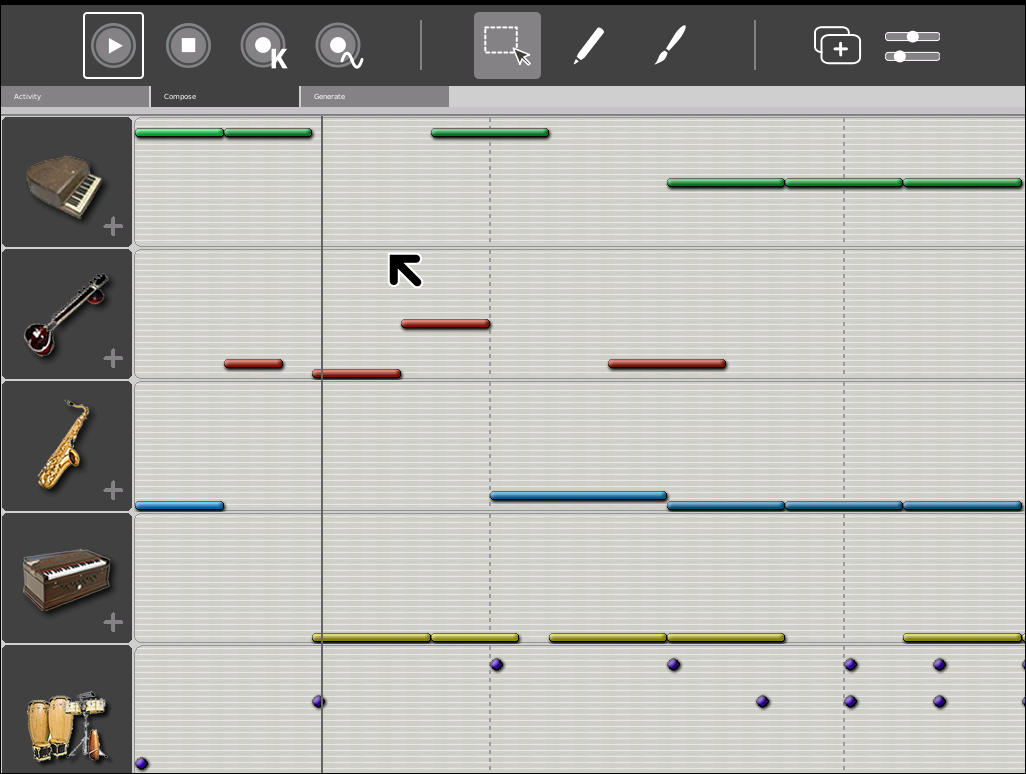Image resolution: width=1026 pixels, height=774 pixels.
Task: Open the Generate tab
Action: (374, 97)
